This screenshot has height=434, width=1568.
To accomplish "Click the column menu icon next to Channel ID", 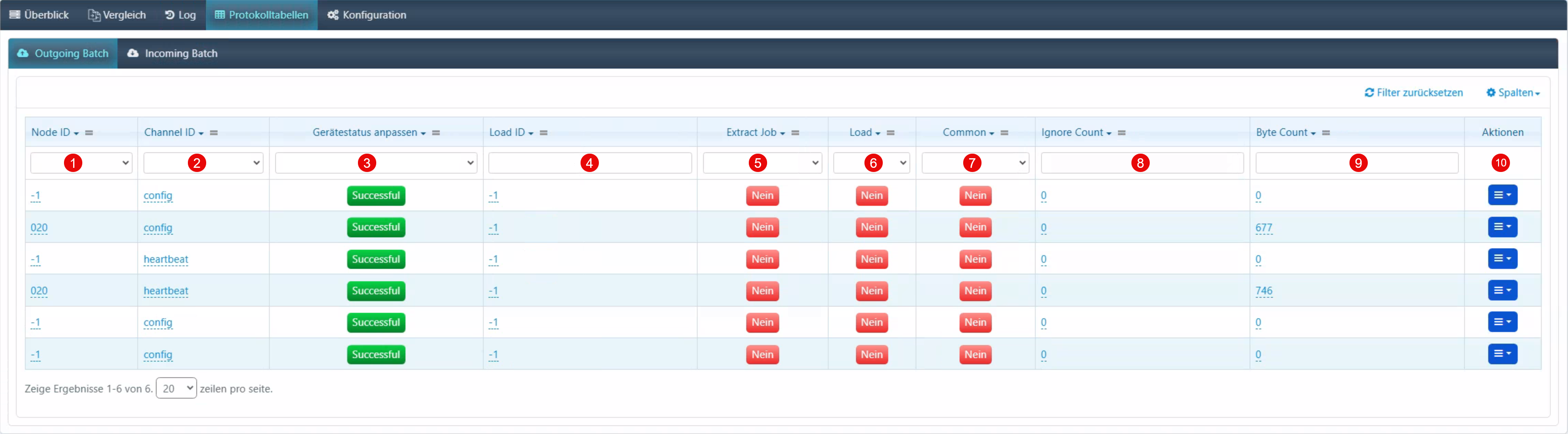I will coord(213,133).
